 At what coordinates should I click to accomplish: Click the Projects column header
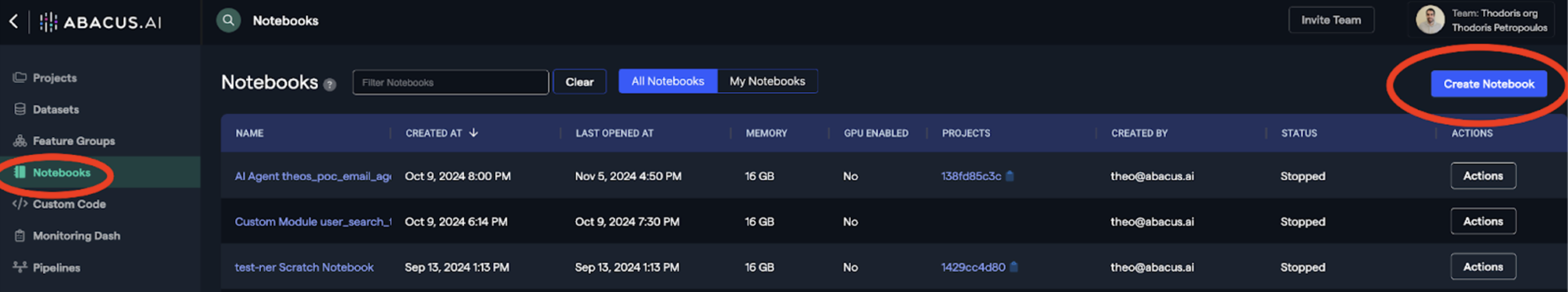point(966,133)
